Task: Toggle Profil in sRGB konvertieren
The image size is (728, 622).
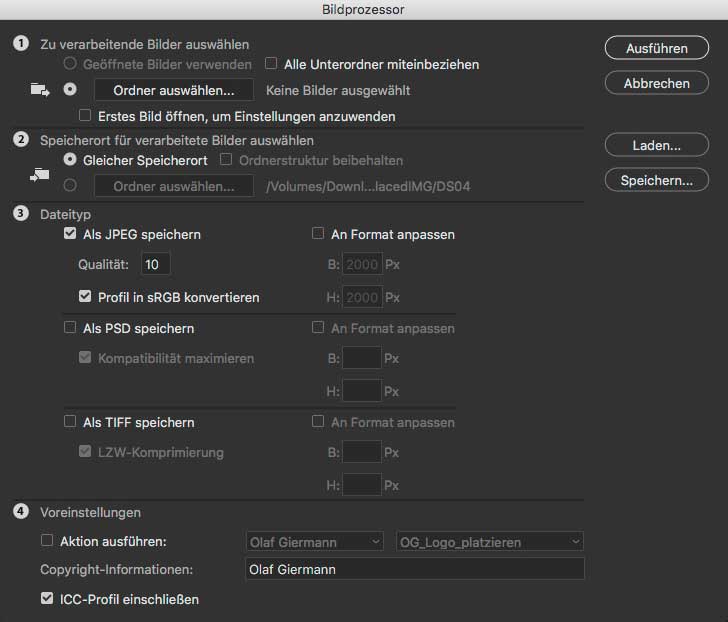Action: tap(85, 296)
